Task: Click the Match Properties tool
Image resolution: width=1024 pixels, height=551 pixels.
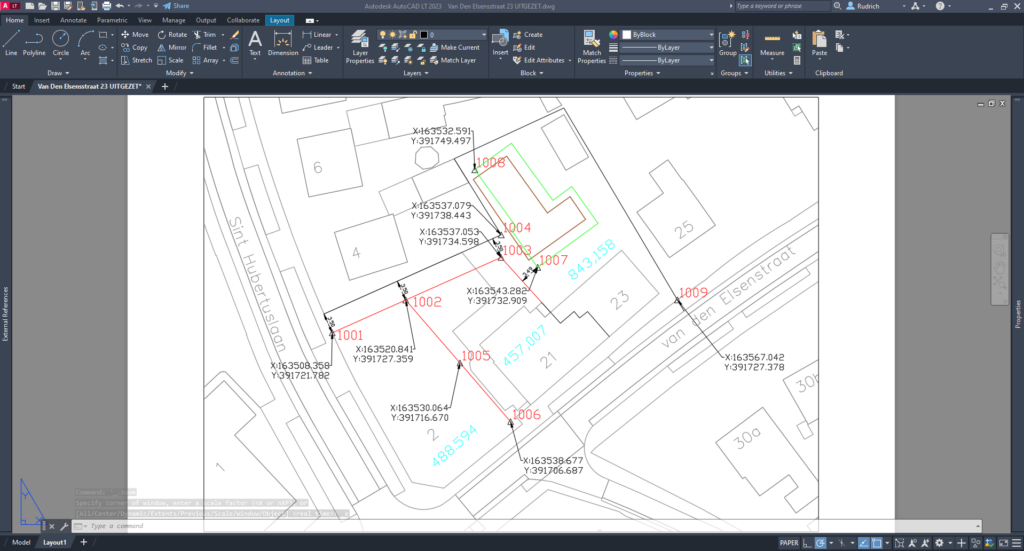Action: coord(592,46)
